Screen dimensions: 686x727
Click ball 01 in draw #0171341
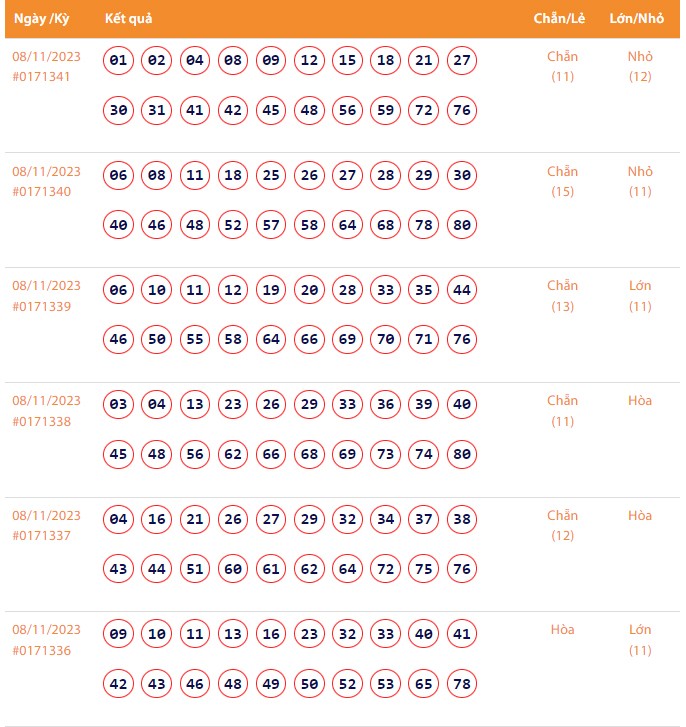click(119, 61)
